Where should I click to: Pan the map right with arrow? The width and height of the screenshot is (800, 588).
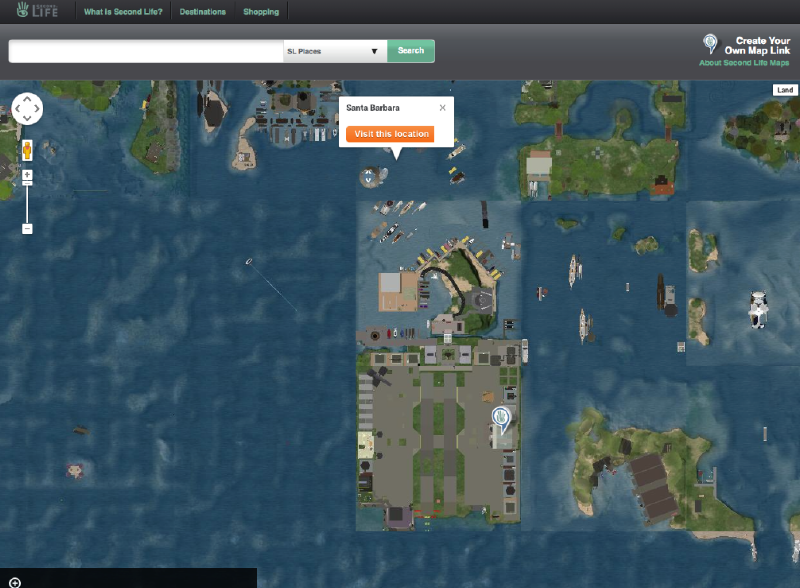tap(38, 108)
